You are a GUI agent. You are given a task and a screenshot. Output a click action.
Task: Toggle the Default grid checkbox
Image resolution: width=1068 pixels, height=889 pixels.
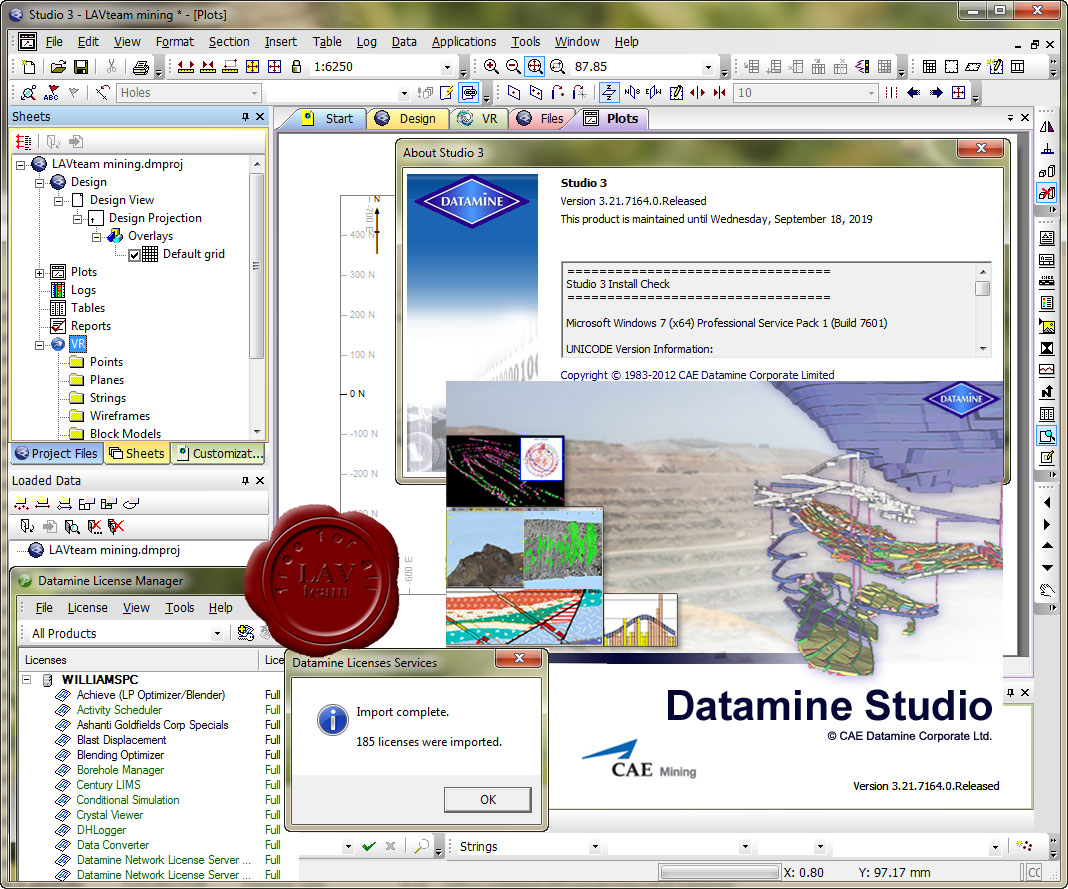(x=134, y=255)
